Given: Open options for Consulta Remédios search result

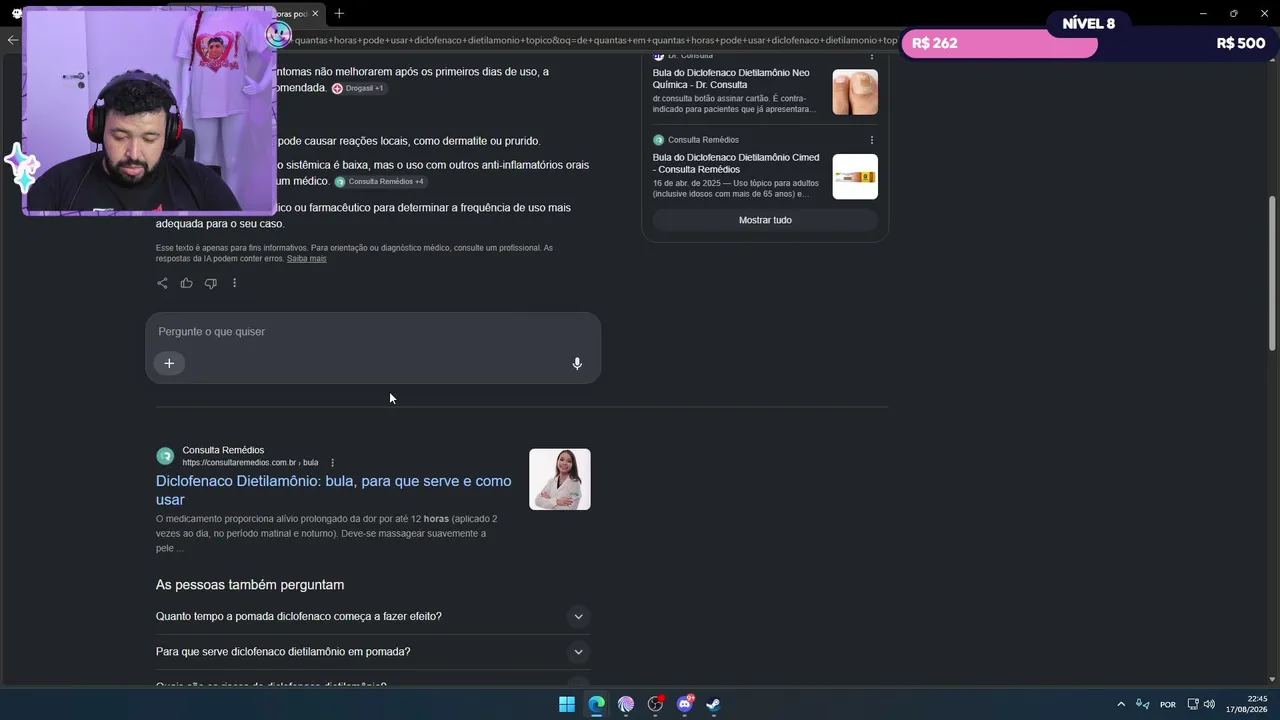Looking at the screenshot, I should pos(332,463).
